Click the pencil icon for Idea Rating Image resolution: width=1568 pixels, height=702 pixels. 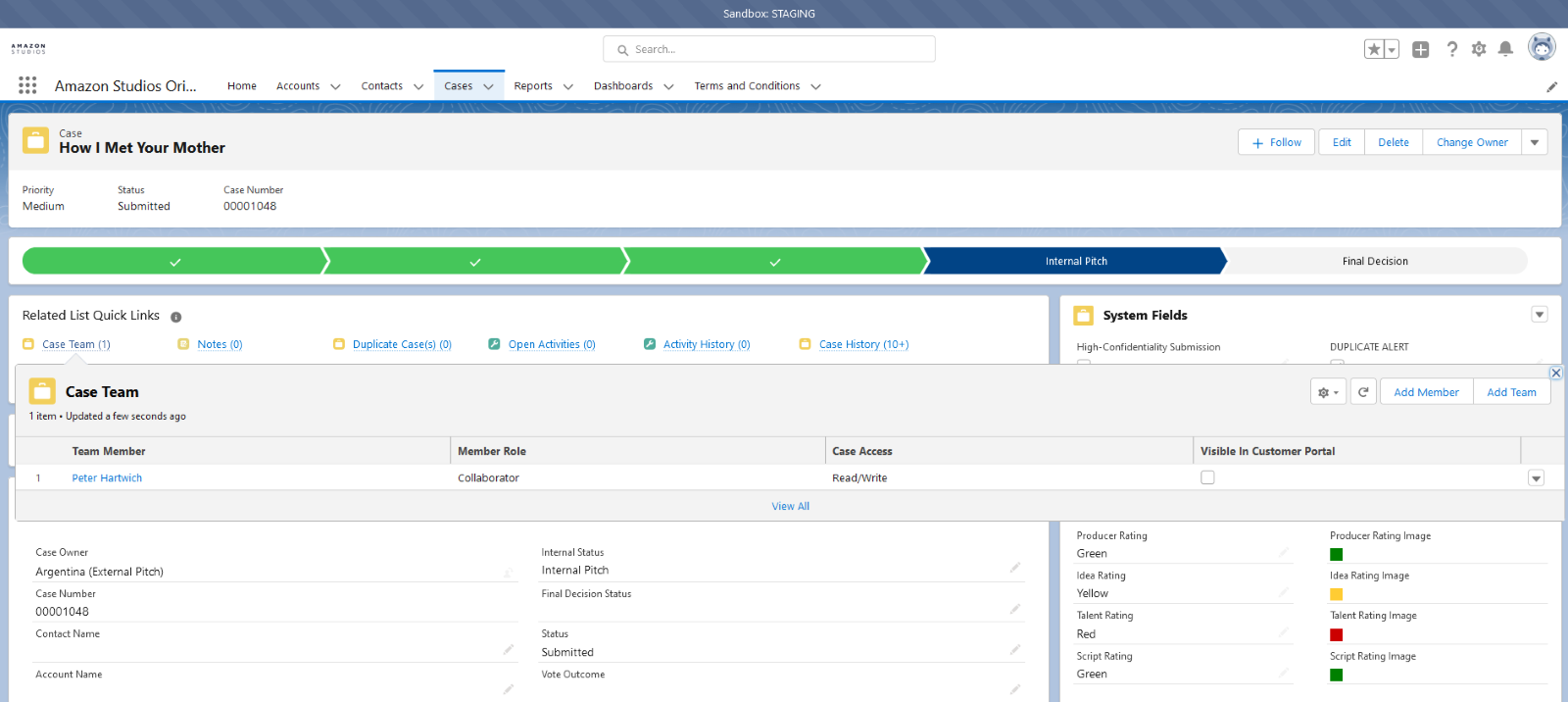1284,592
